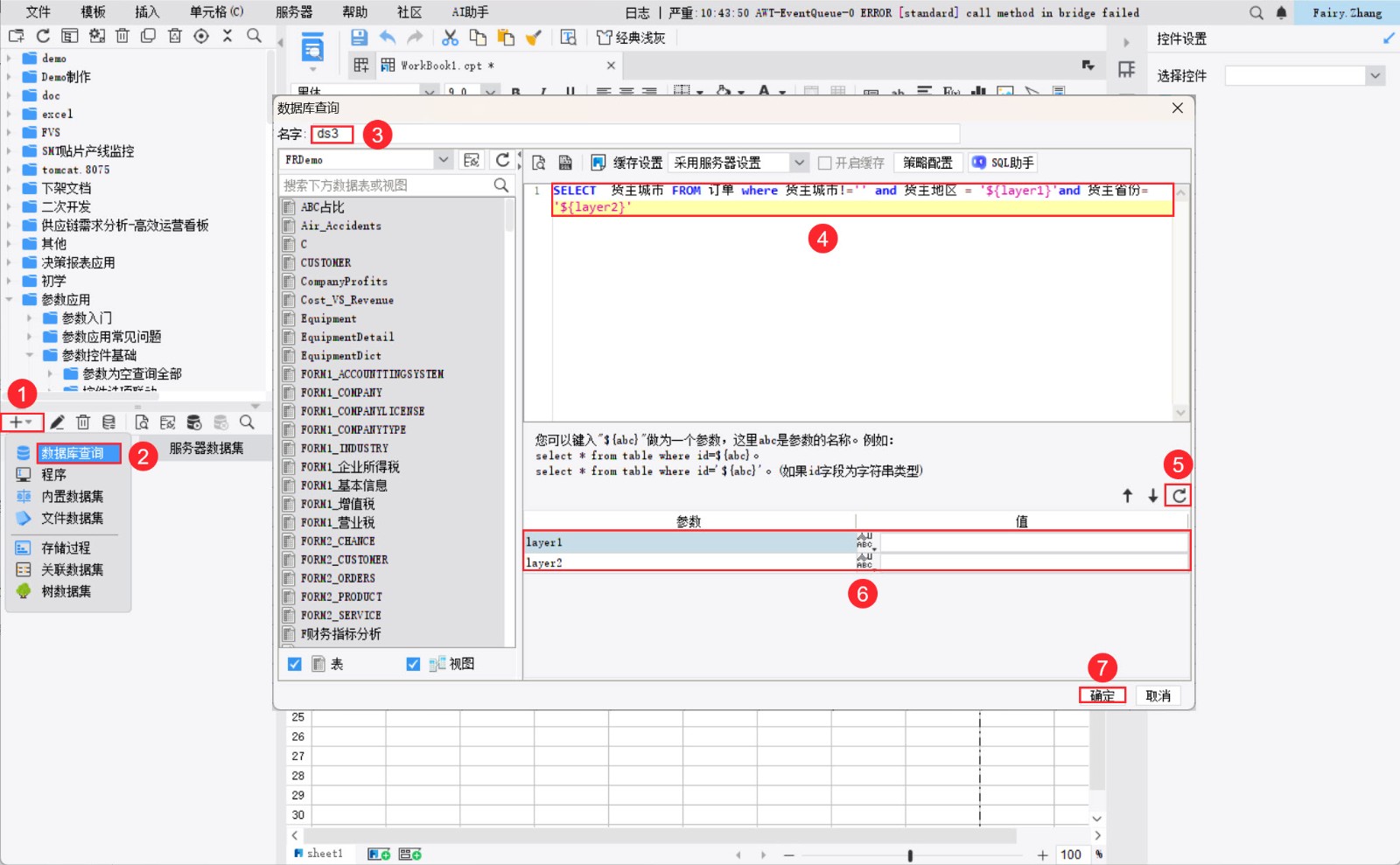
Task: Select 数据库查询 from the dataset menu
Action: pyautogui.click(x=72, y=453)
